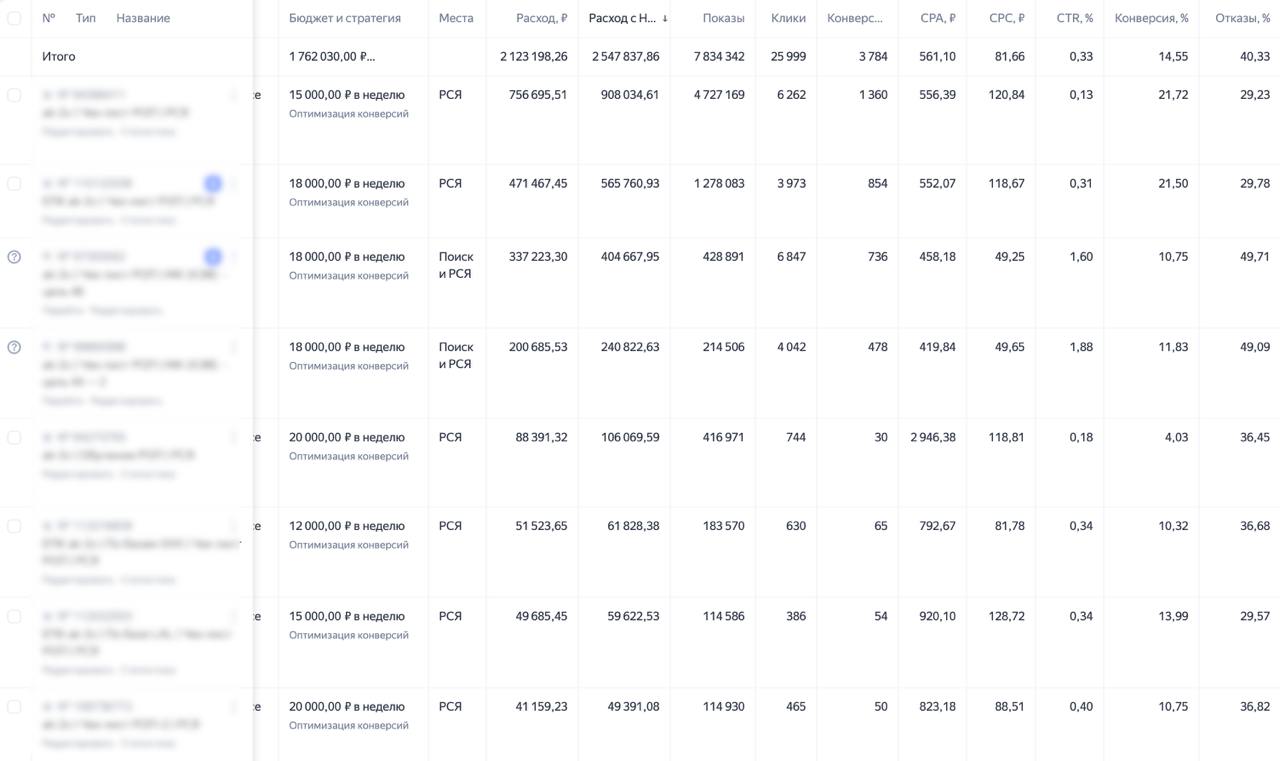Click the blue badge icon in the 337 223,30 row

click(x=213, y=257)
